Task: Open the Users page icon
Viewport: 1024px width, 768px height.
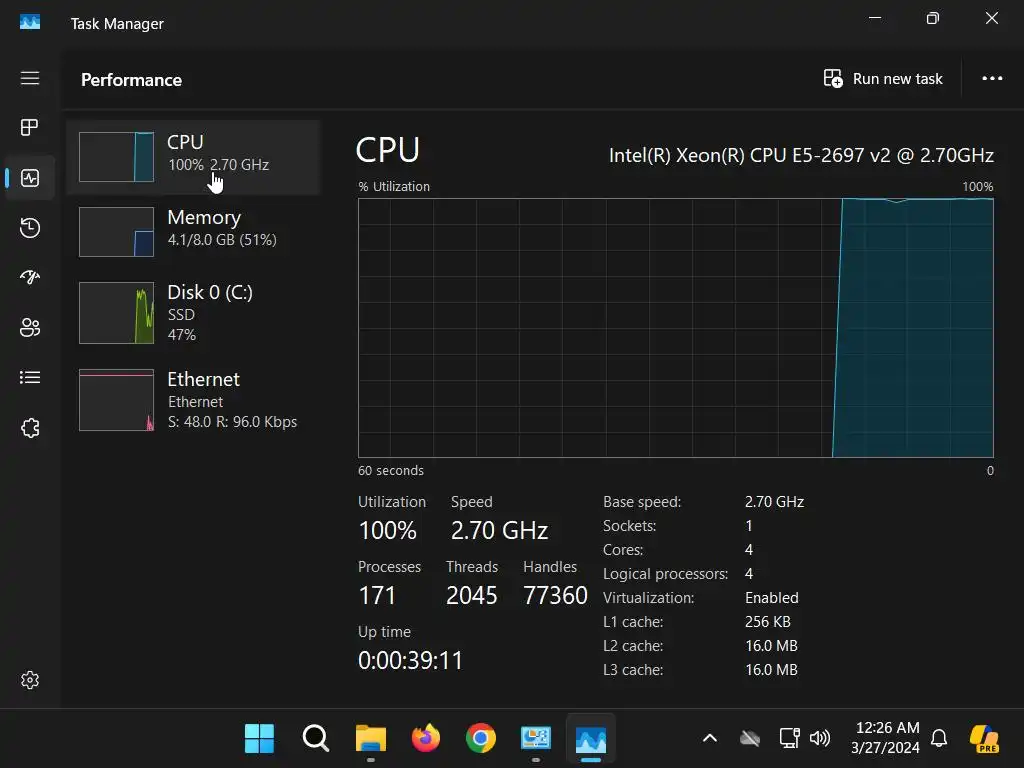Action: click(29, 327)
